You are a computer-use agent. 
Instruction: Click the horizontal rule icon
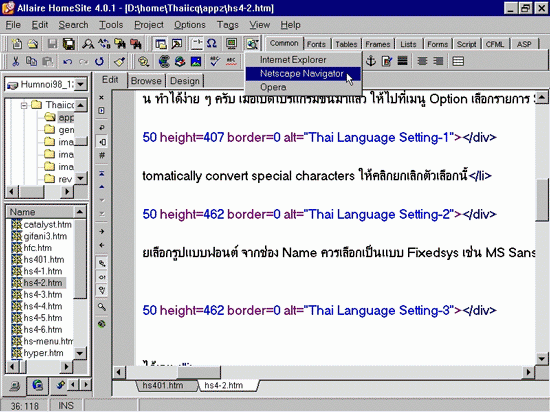pyautogui.click(x=403, y=61)
